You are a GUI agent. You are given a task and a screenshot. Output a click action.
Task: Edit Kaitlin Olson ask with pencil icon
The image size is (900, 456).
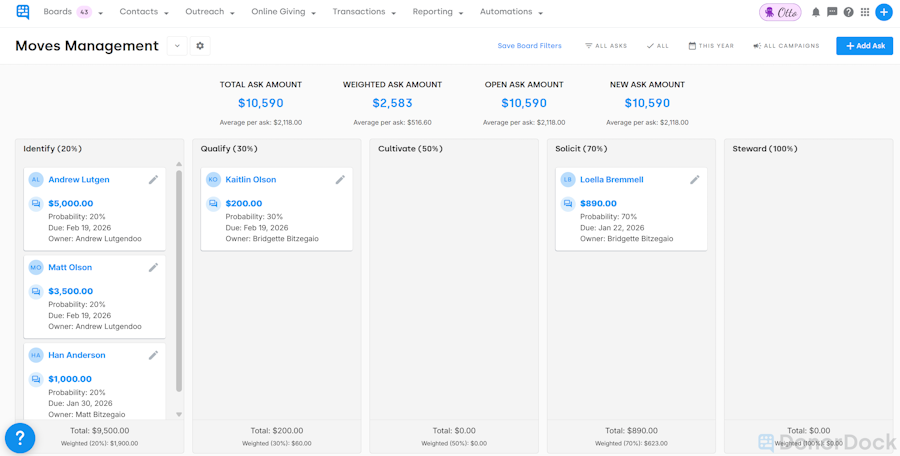340,180
